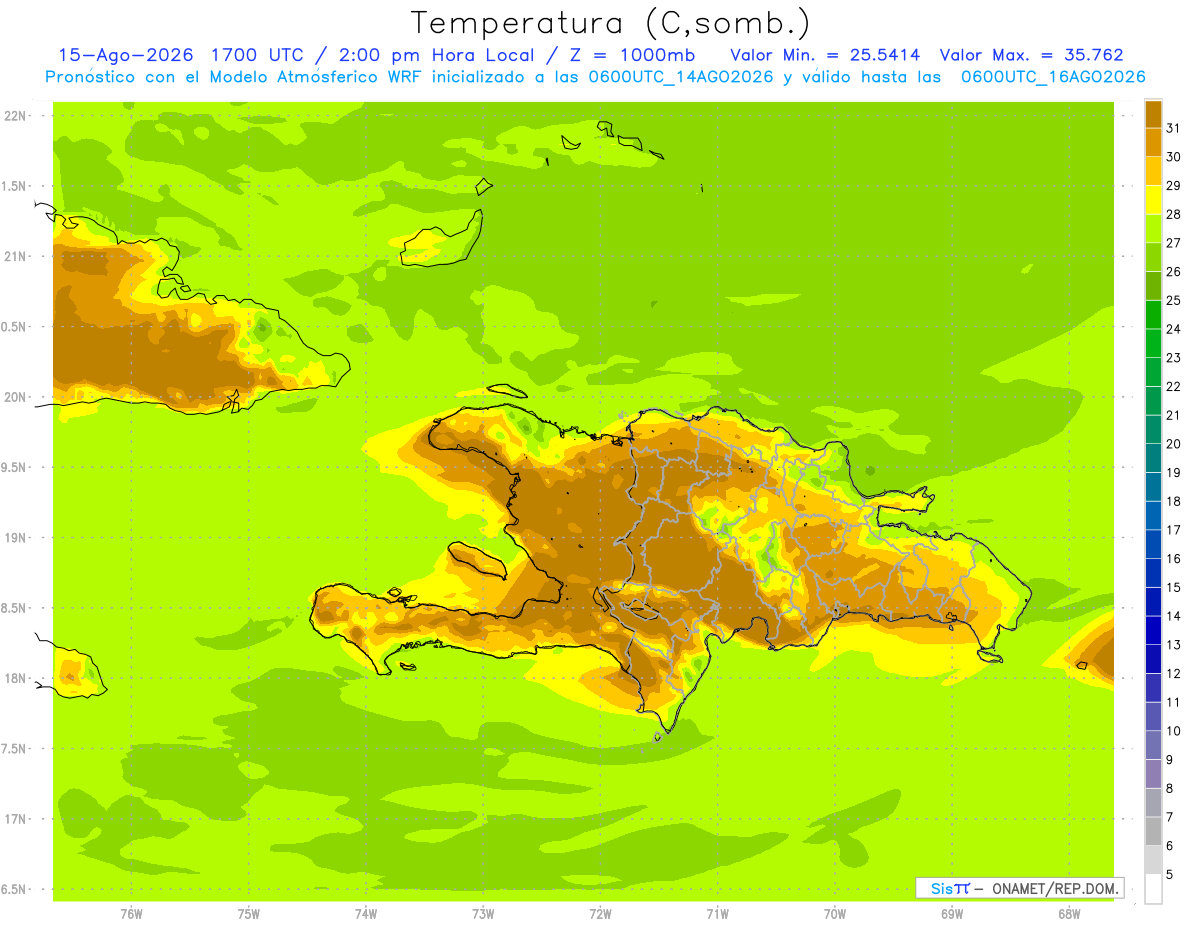The height and width of the screenshot is (927, 1200).
Task: Click the colorbar value label 5
Action: point(1170,874)
